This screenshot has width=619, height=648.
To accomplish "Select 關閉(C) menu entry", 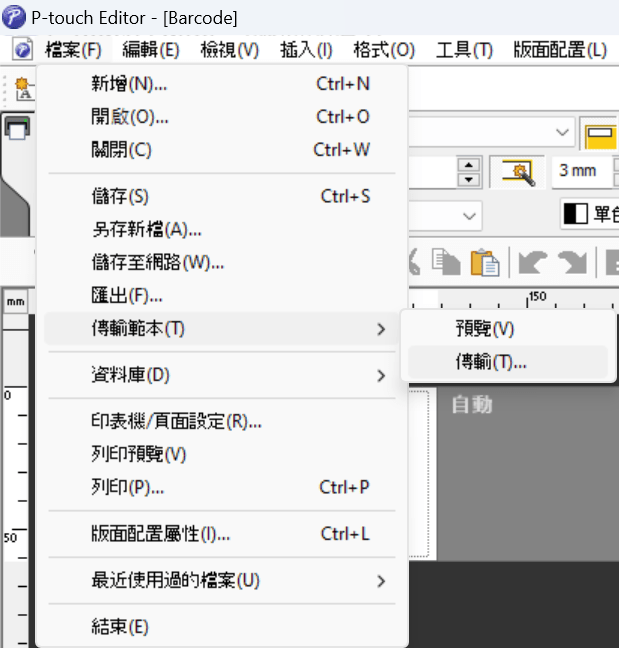I will (221, 150).
